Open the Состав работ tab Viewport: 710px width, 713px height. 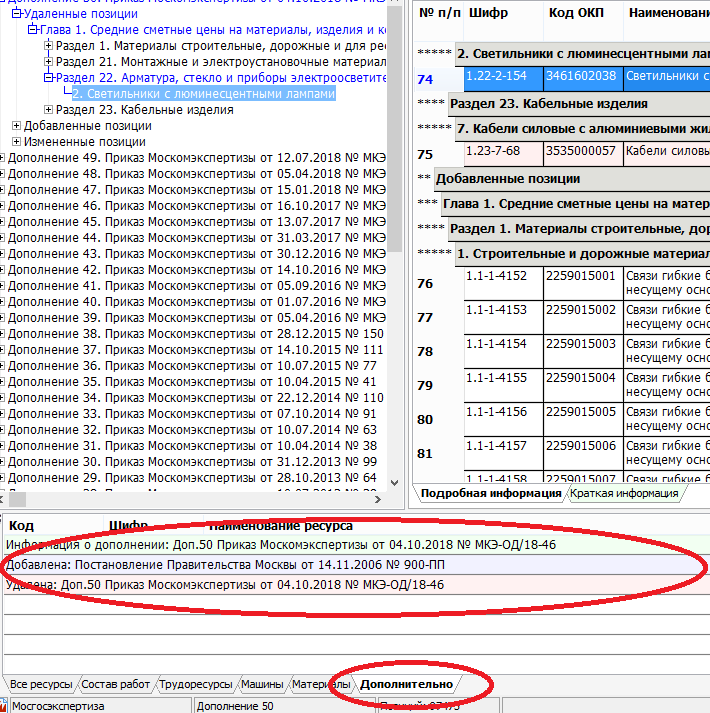(x=116, y=684)
